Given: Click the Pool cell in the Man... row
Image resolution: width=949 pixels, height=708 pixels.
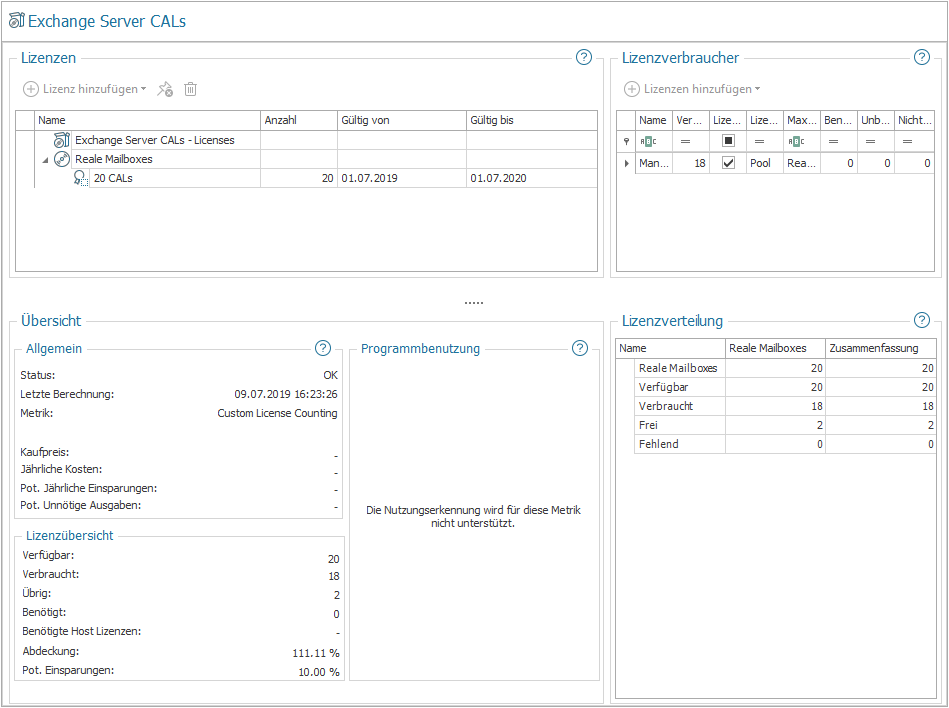Looking at the screenshot, I should tap(765, 163).
